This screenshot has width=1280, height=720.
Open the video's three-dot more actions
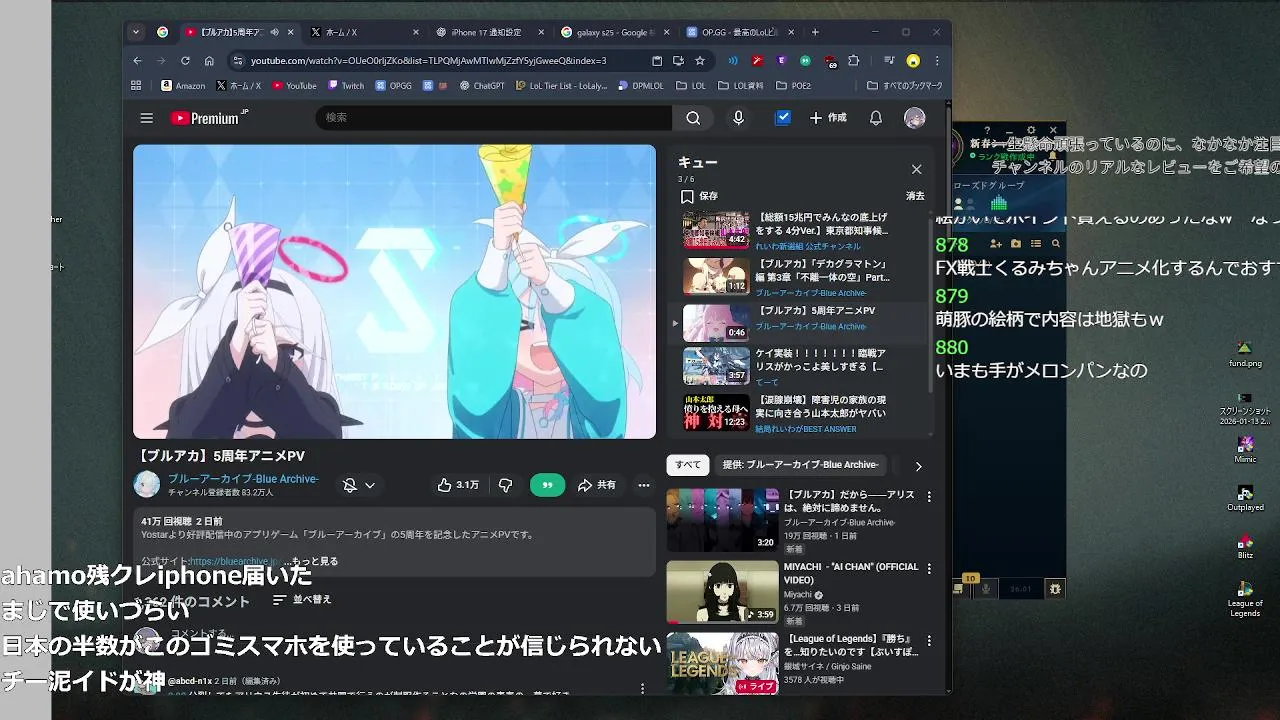tap(644, 485)
